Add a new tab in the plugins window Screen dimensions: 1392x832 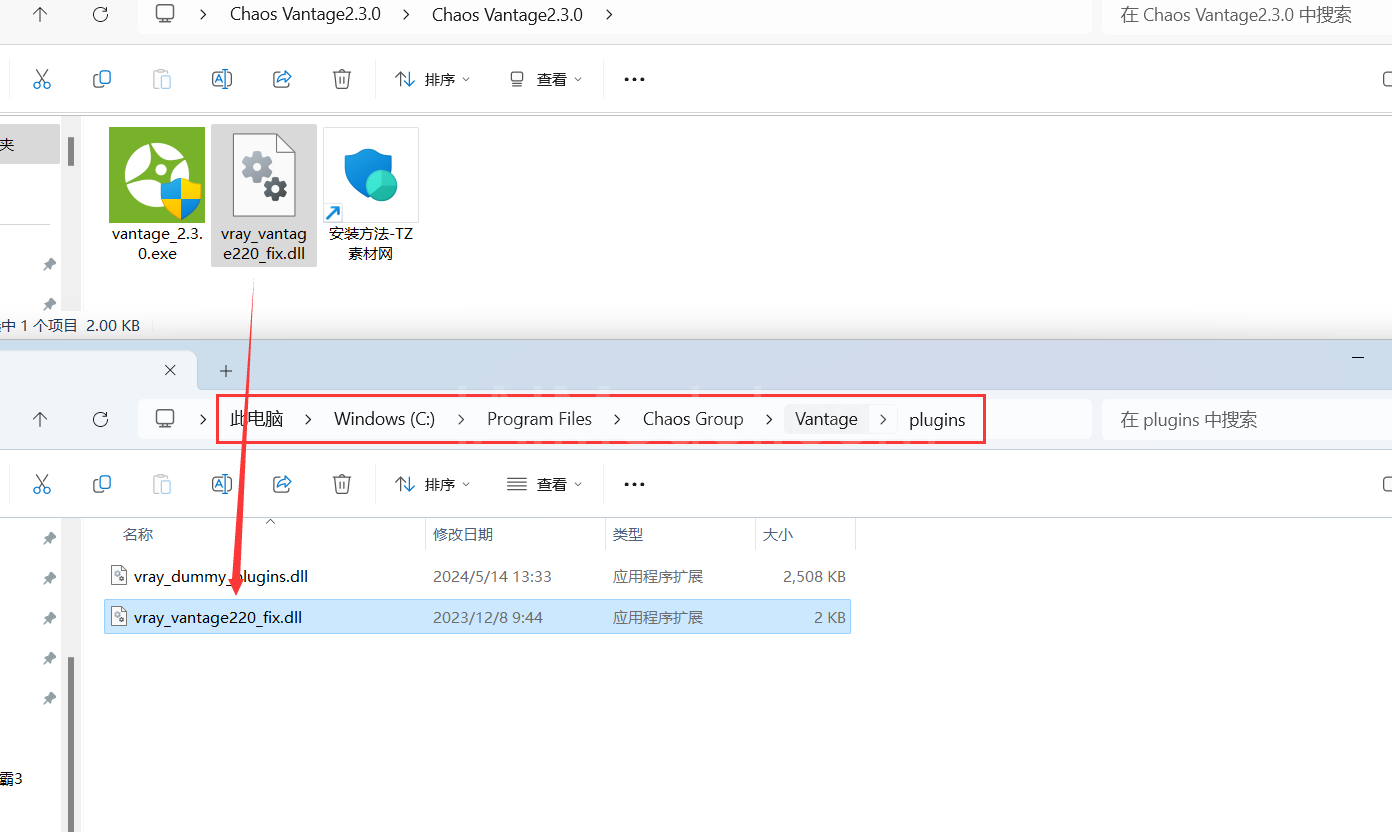[226, 371]
